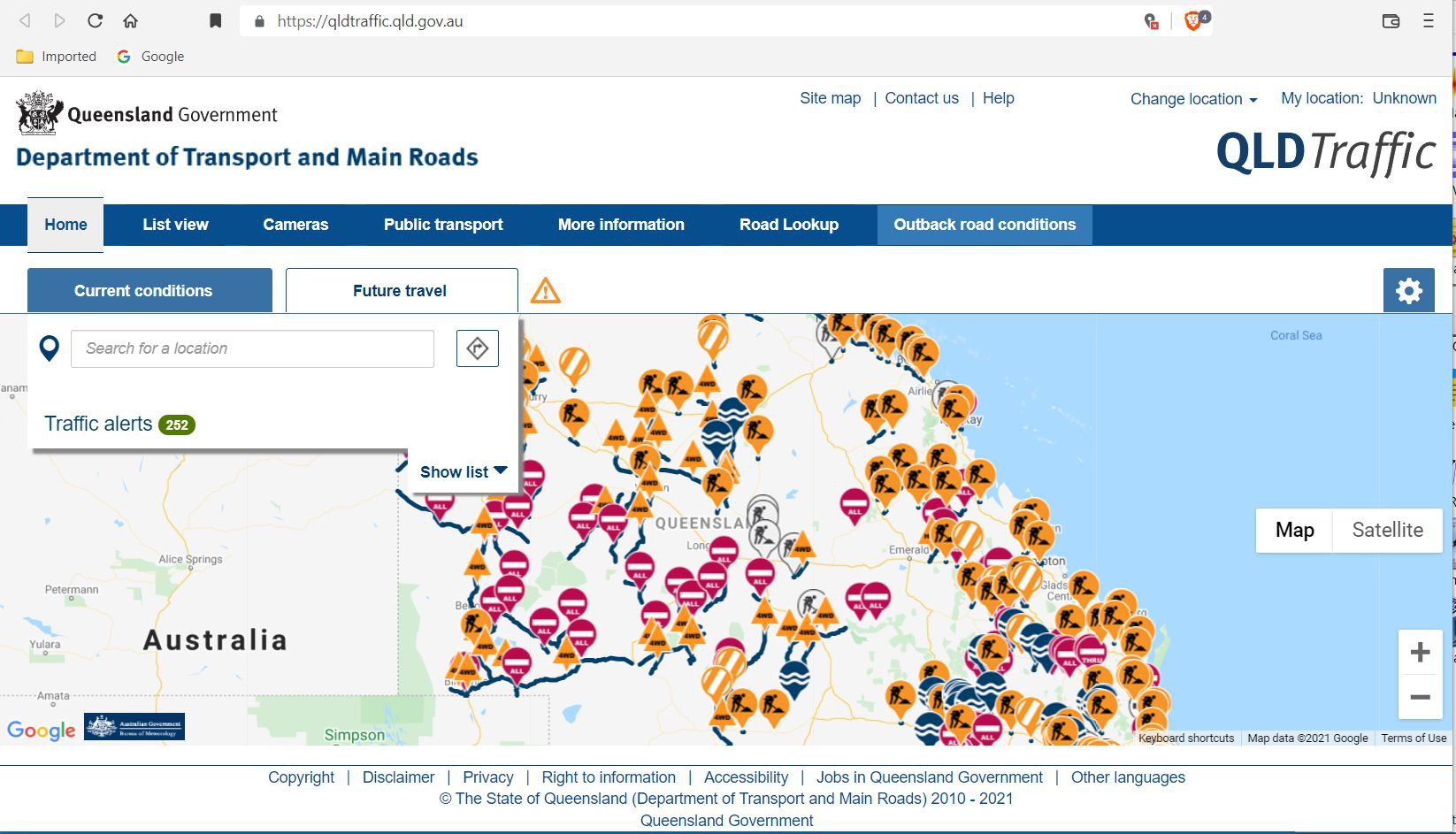The width and height of the screenshot is (1456, 834).
Task: Bookmark this page icon in address bar
Action: (x=215, y=21)
